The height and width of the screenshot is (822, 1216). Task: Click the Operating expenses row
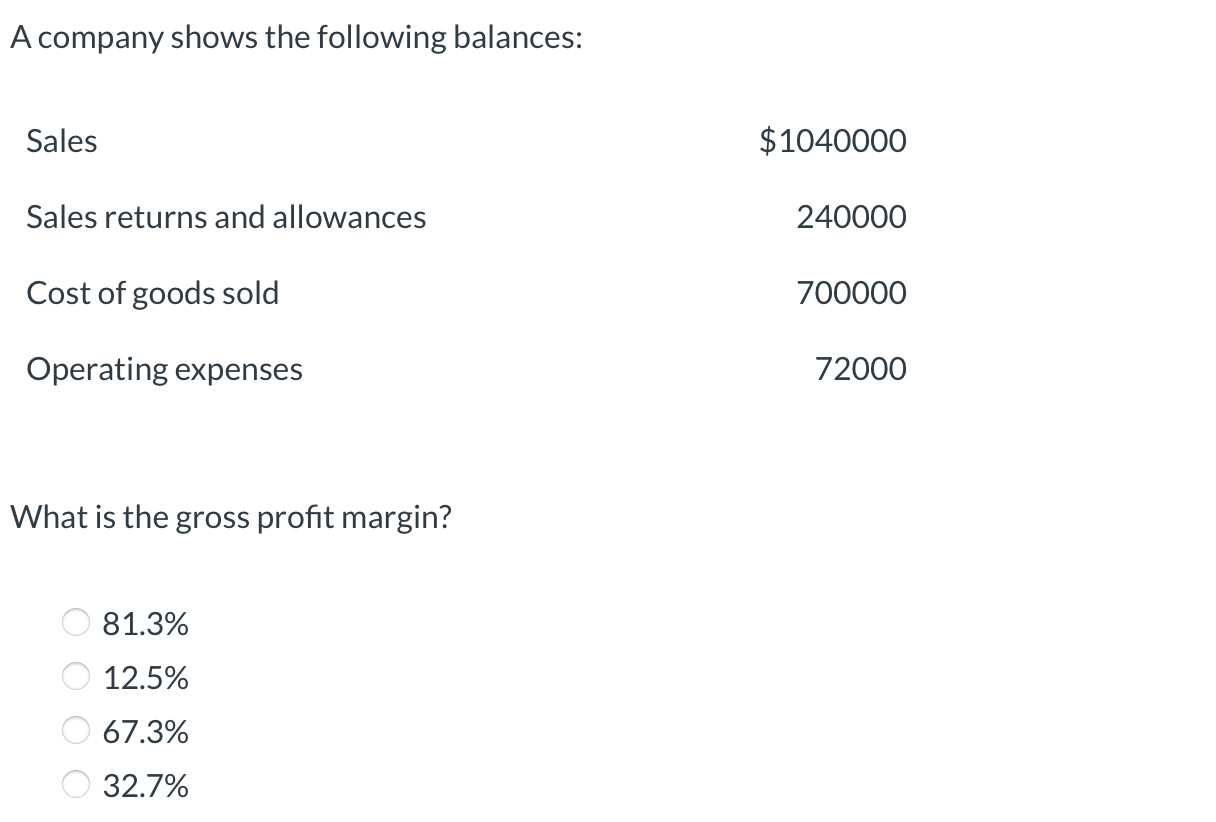tap(164, 369)
